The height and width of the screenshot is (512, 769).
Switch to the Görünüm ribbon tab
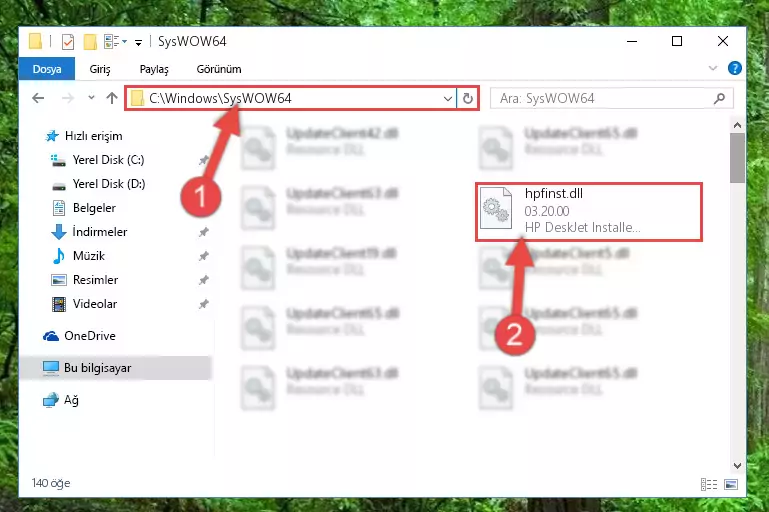[x=219, y=69]
